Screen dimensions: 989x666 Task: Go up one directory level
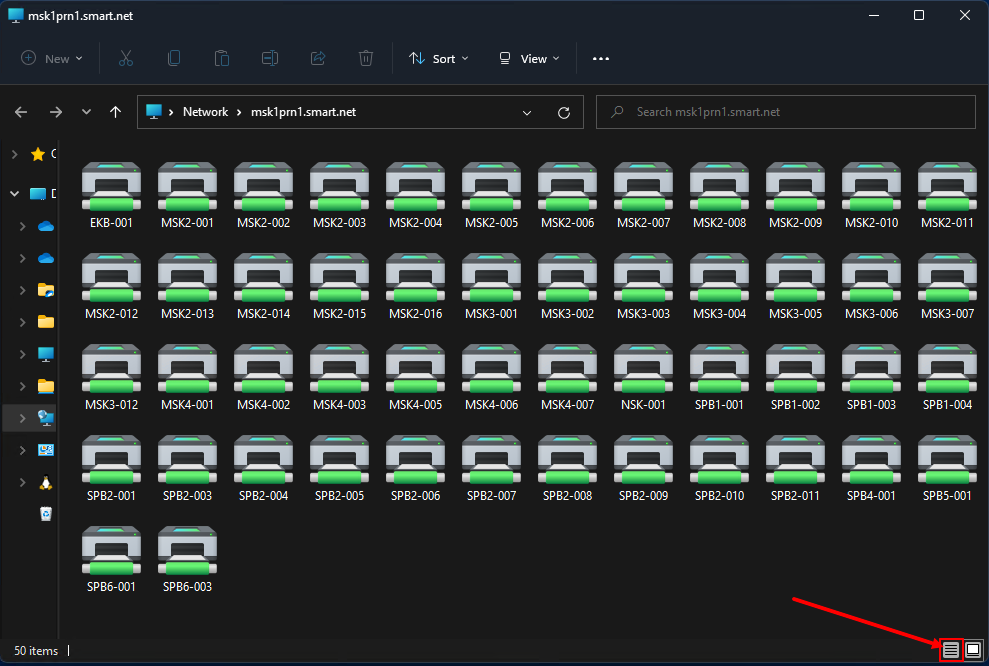coord(116,113)
